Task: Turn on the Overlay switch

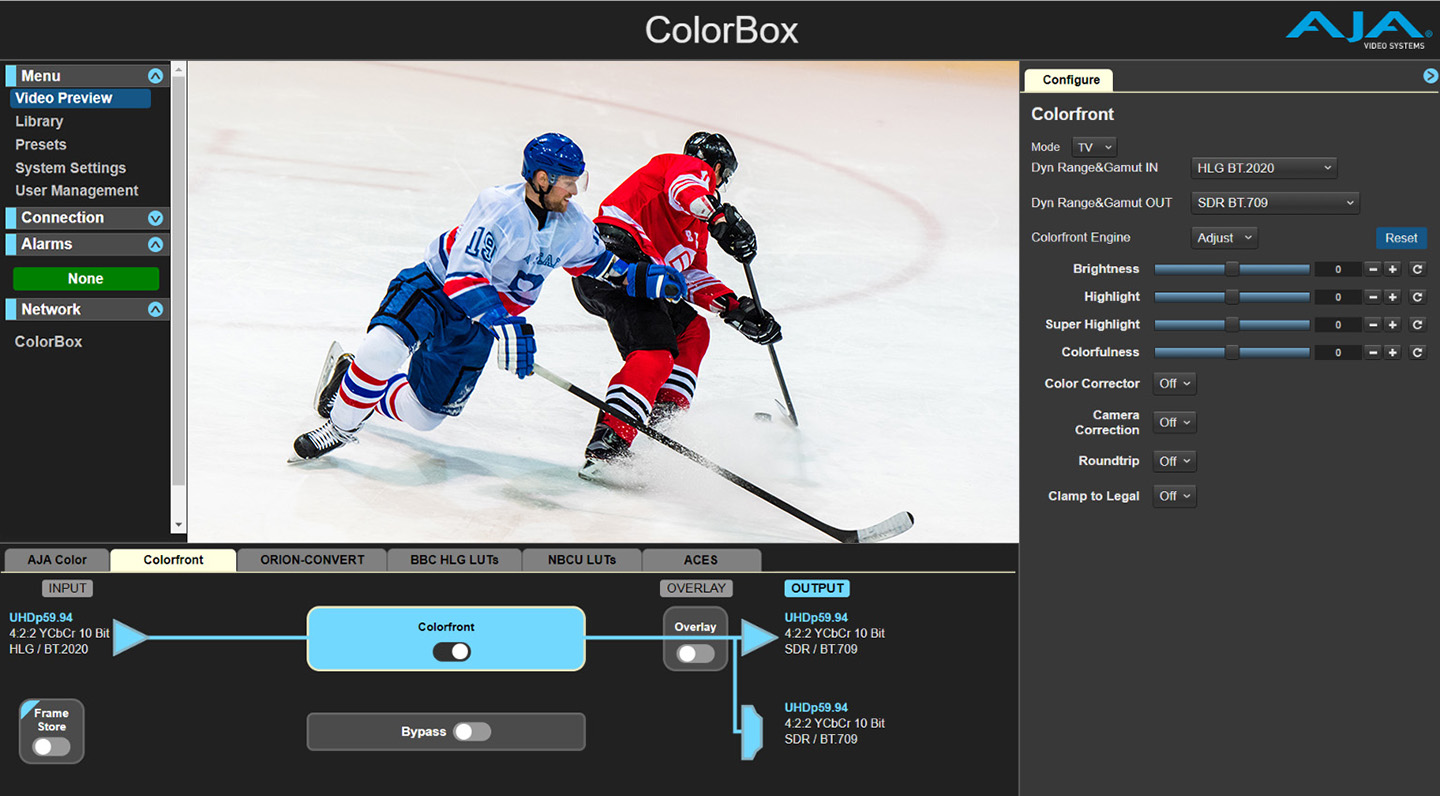Action: pos(695,654)
